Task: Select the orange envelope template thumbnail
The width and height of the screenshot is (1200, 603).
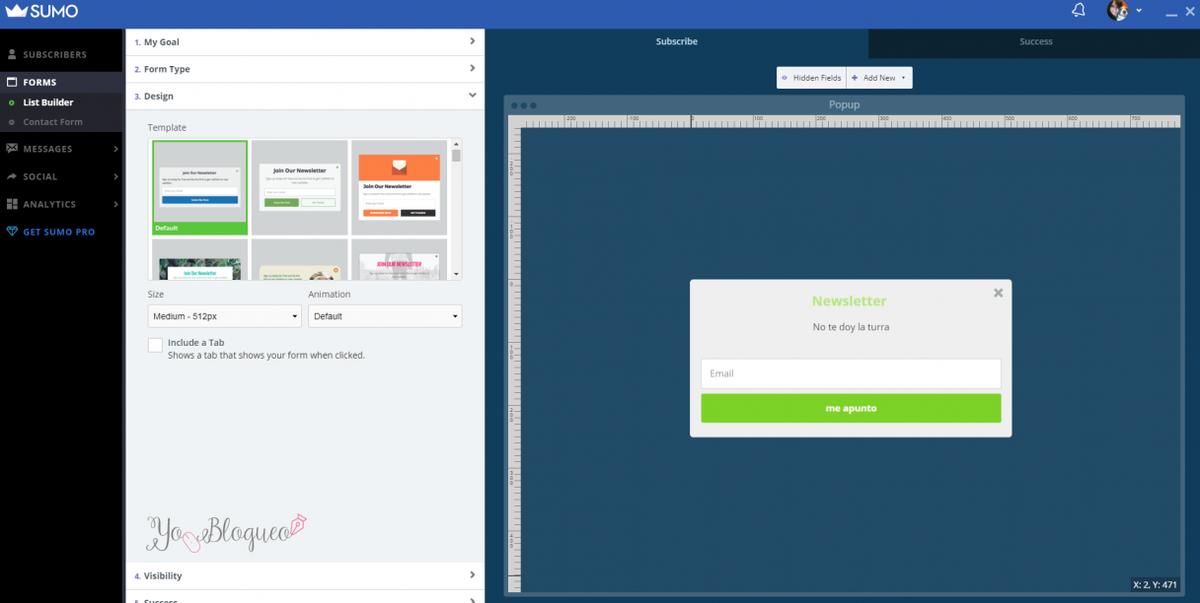Action: 399,187
